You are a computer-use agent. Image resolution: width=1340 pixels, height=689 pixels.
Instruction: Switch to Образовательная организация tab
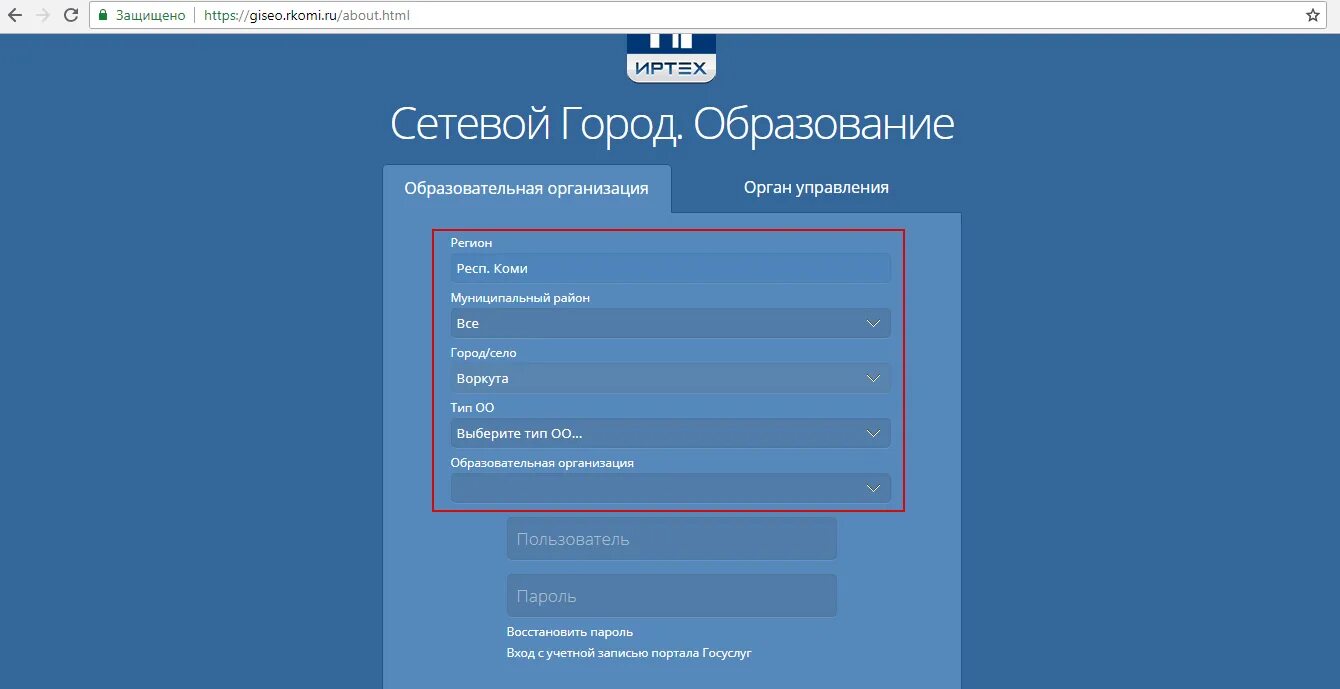(x=526, y=188)
